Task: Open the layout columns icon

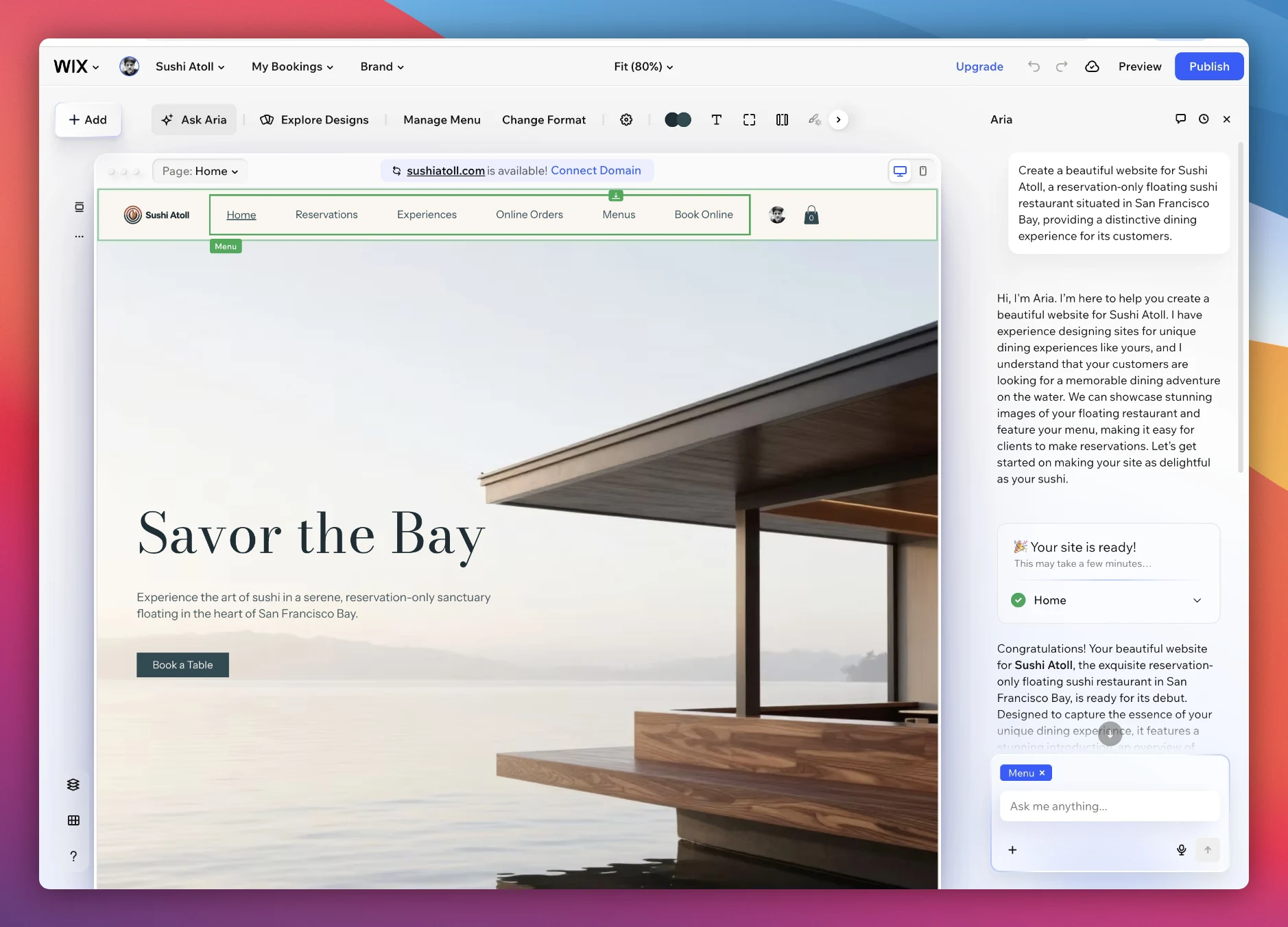Action: (x=782, y=120)
